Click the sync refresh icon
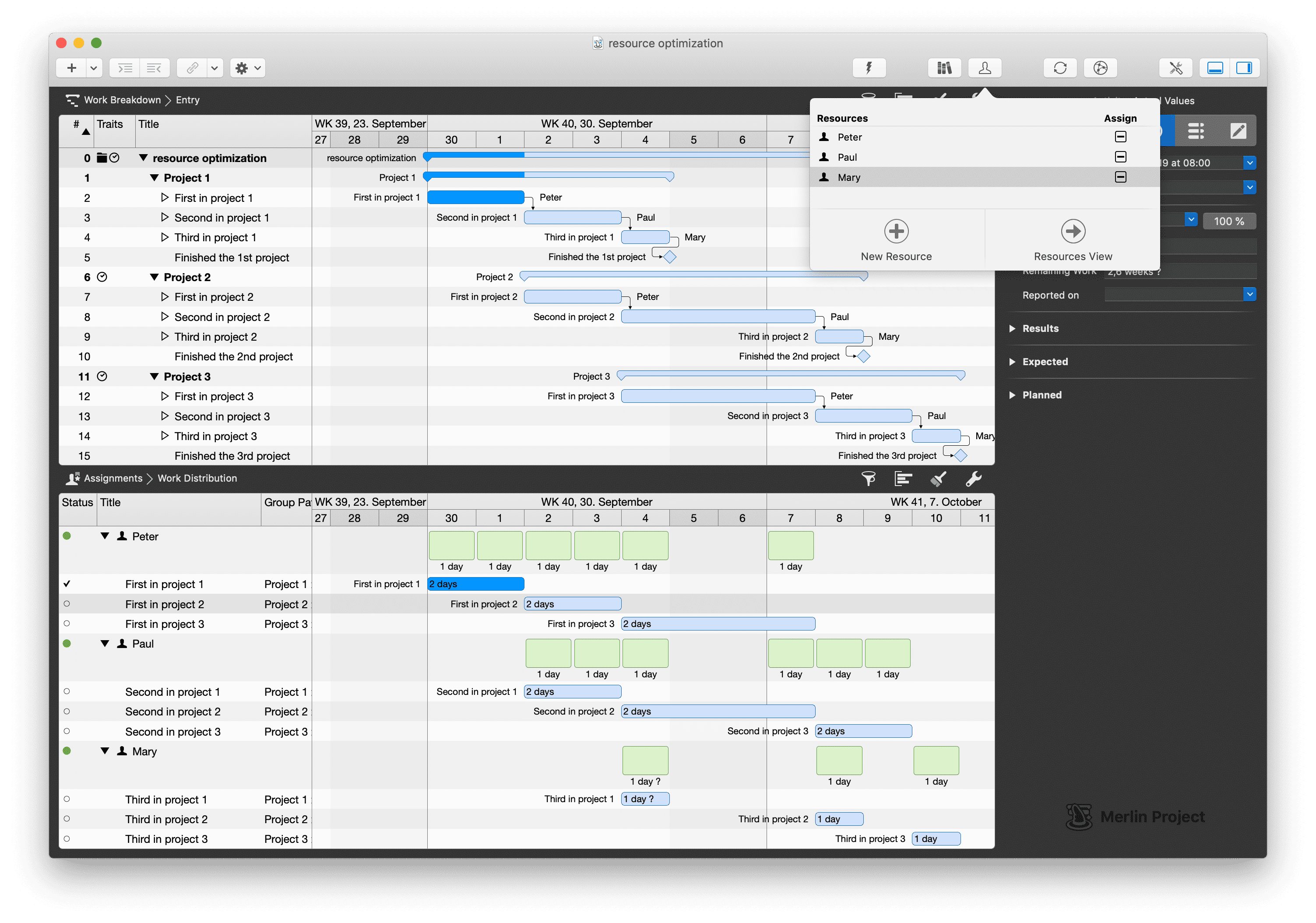The width and height of the screenshot is (1316, 923). (x=1060, y=67)
